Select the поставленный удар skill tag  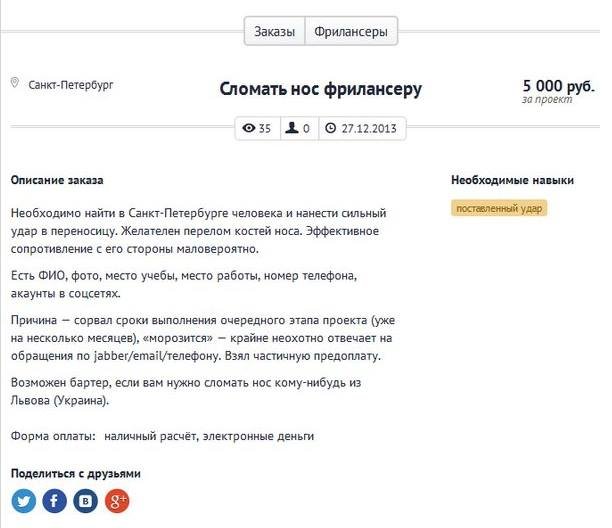coord(499,208)
